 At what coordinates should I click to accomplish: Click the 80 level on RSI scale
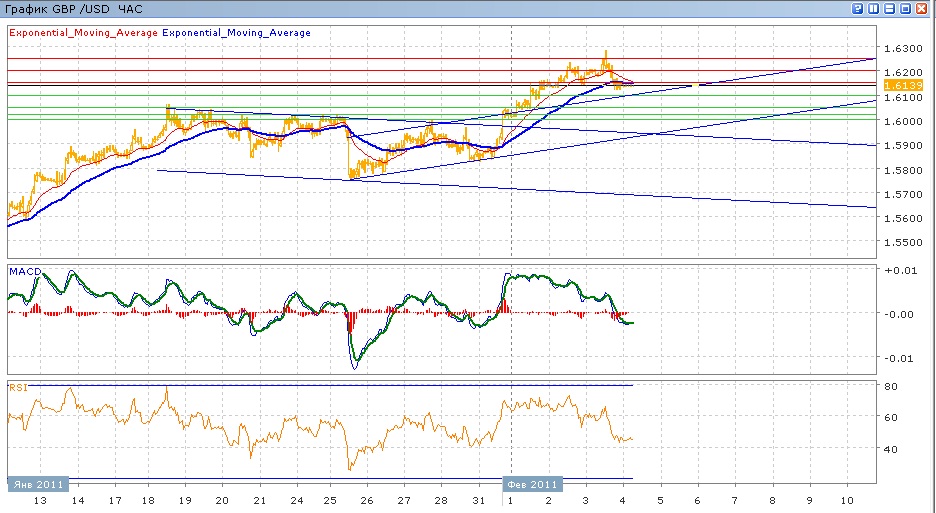pyautogui.click(x=892, y=386)
